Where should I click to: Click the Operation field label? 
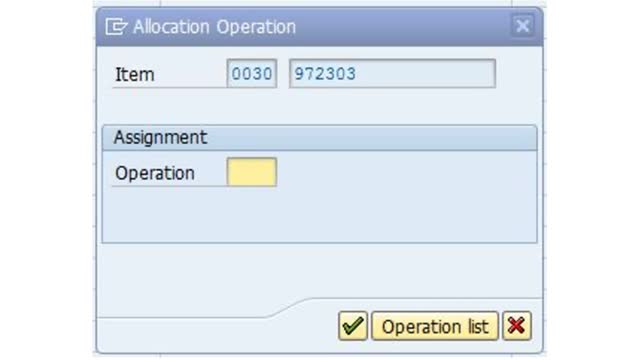point(155,173)
